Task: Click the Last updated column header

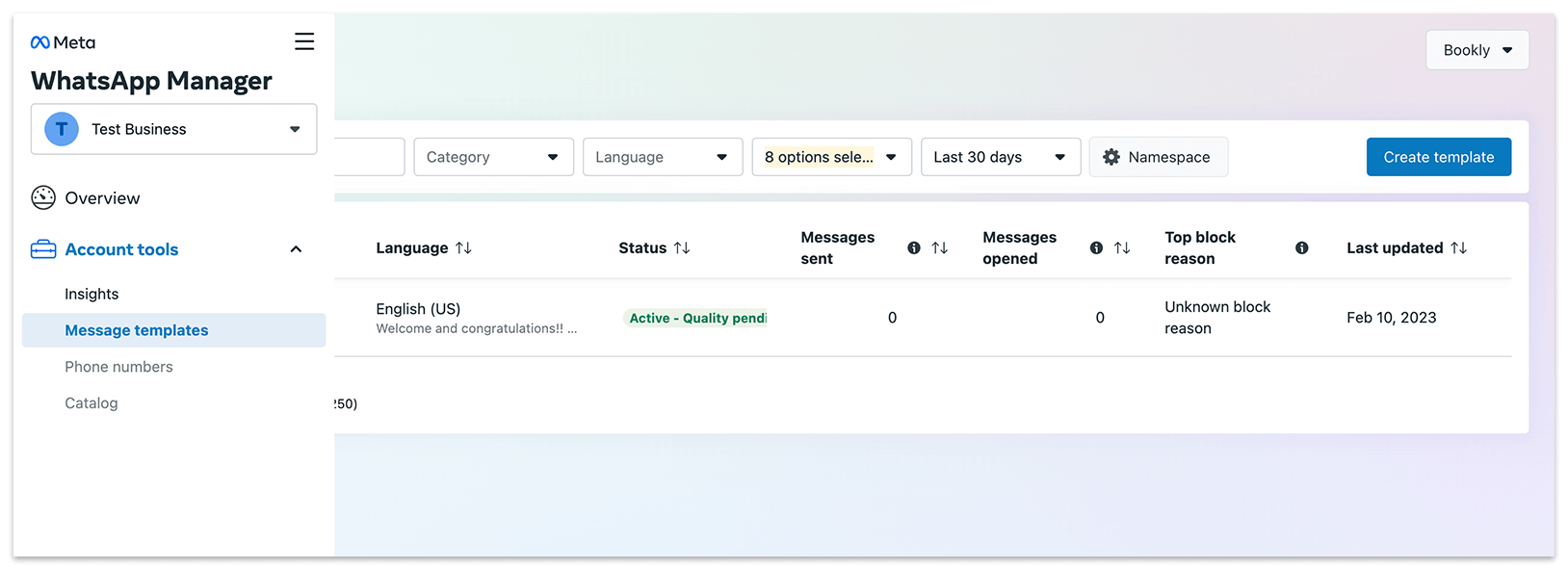Action: point(1395,247)
